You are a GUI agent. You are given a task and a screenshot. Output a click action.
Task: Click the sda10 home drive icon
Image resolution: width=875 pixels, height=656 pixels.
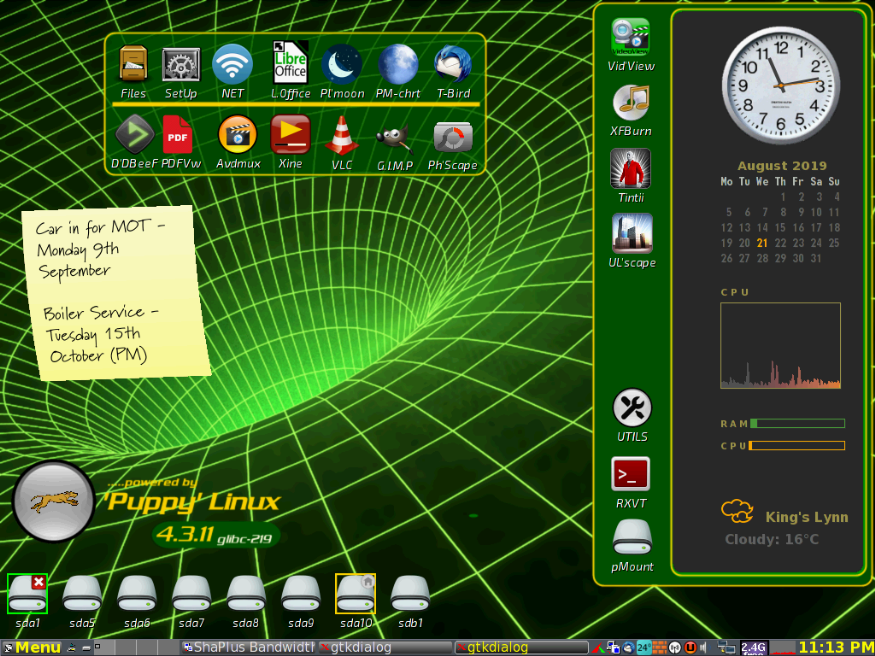click(355, 594)
